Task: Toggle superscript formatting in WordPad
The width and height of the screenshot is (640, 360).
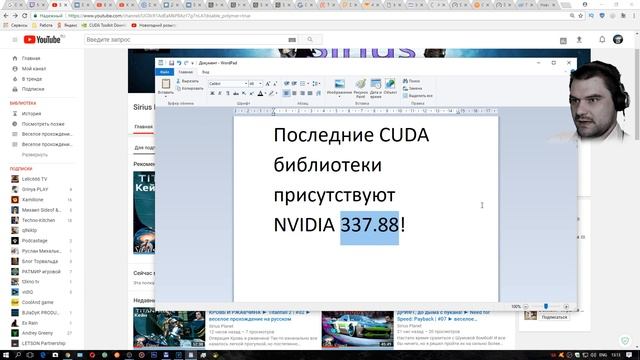Action: pyautogui.click(x=251, y=93)
